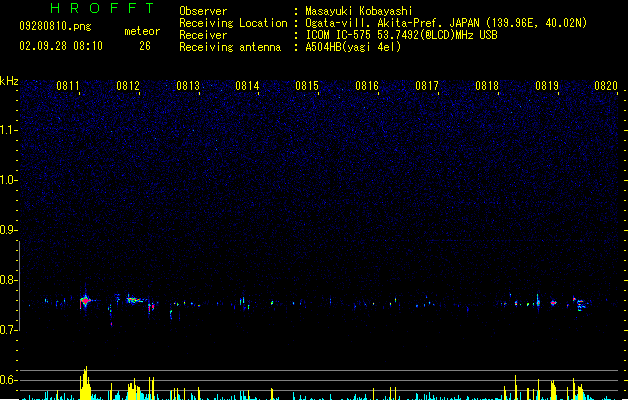This screenshot has height=400, width=629.
Task: Click the 0819 time marker
Action: pos(547,86)
